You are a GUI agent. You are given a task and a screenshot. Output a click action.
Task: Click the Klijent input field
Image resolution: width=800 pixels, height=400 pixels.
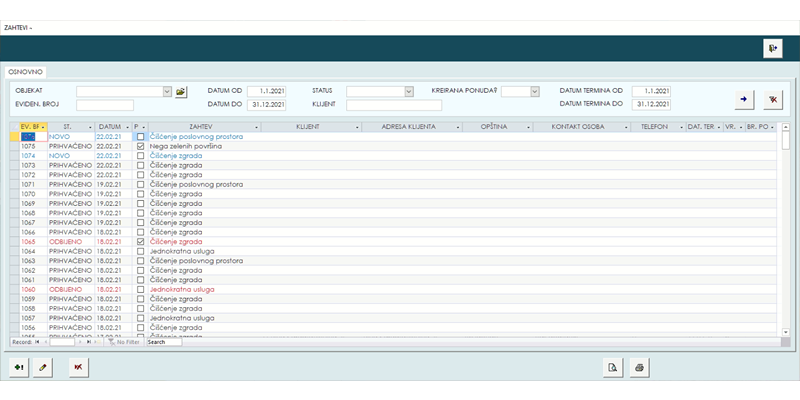pyautogui.click(x=396, y=104)
